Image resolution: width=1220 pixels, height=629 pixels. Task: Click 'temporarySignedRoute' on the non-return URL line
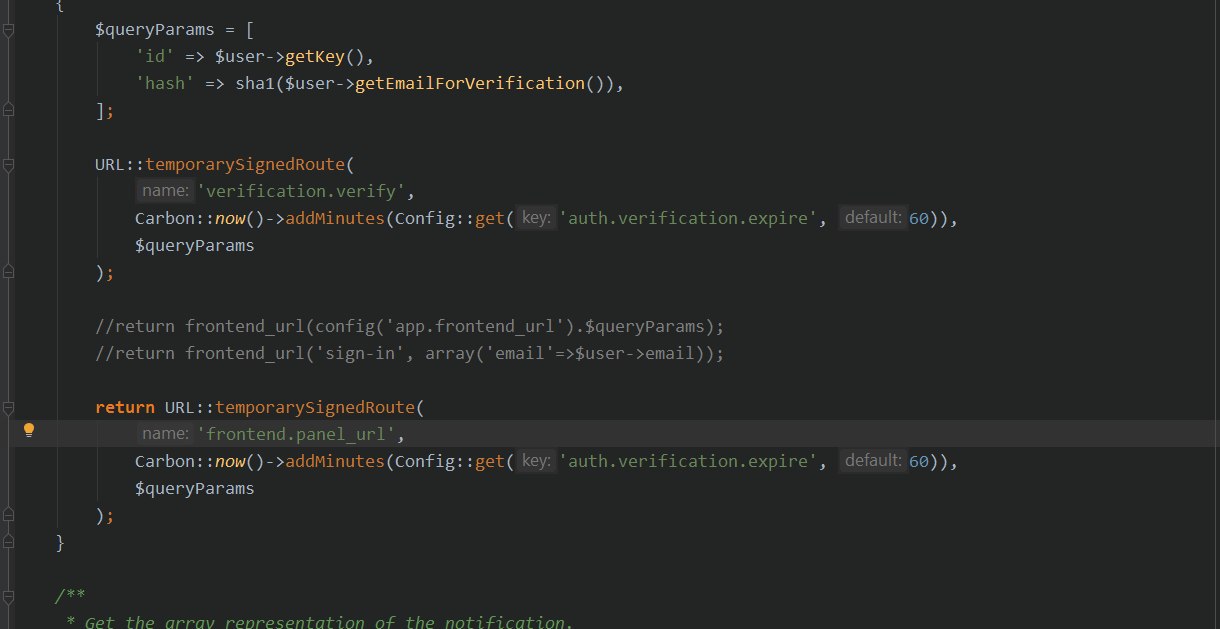point(245,165)
